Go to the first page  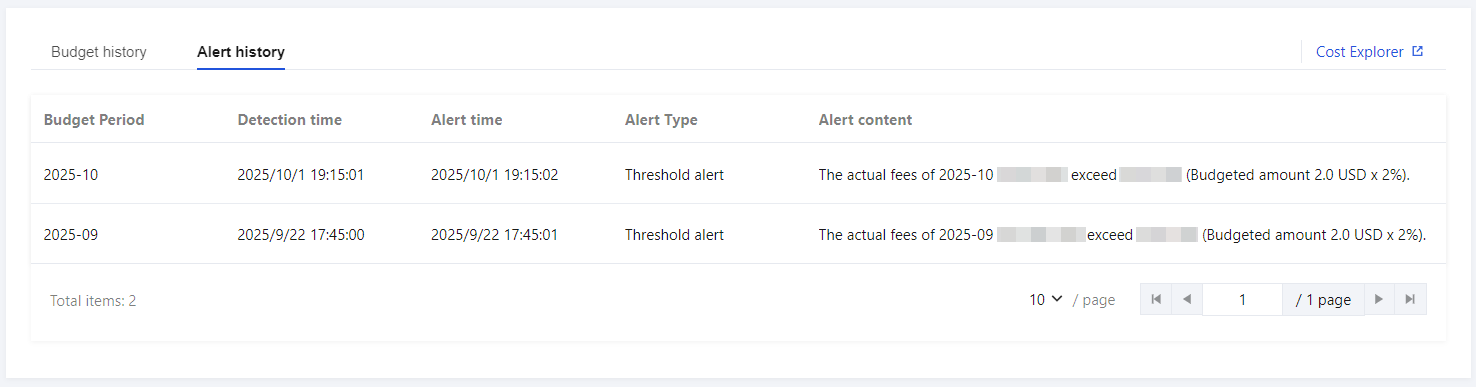[x=1155, y=299]
